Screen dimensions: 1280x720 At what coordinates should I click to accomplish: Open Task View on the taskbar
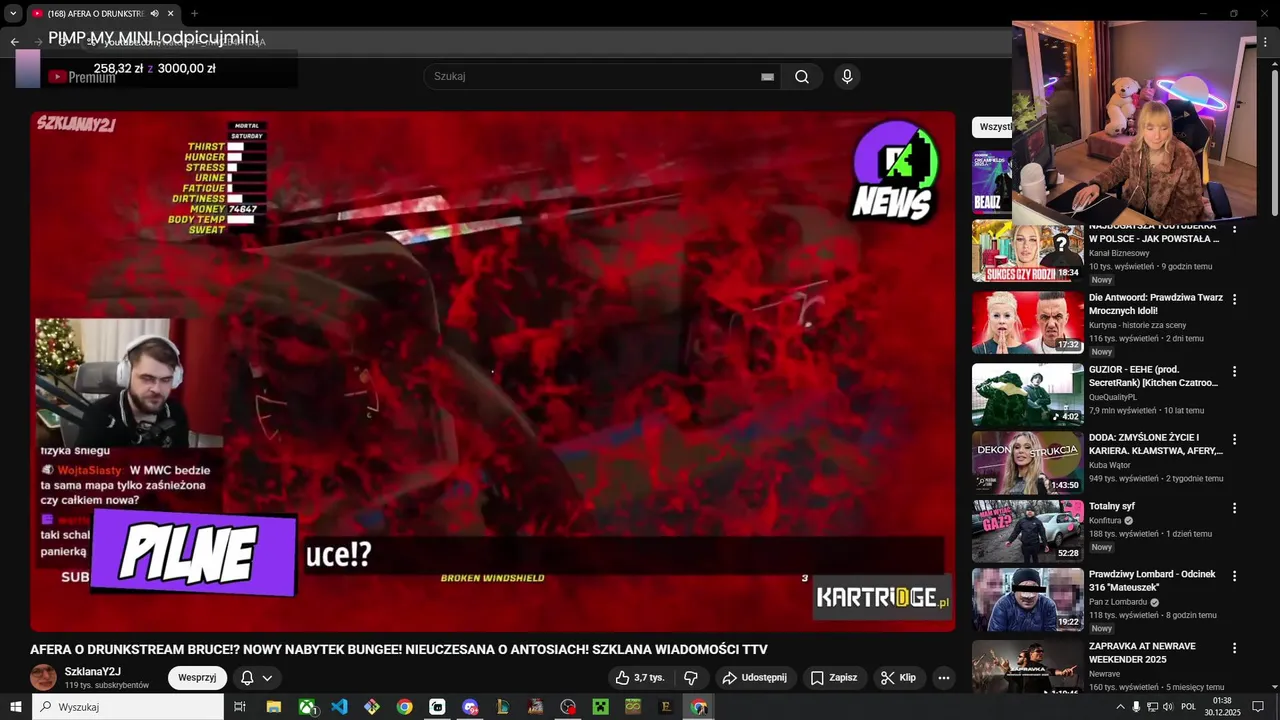pos(240,707)
